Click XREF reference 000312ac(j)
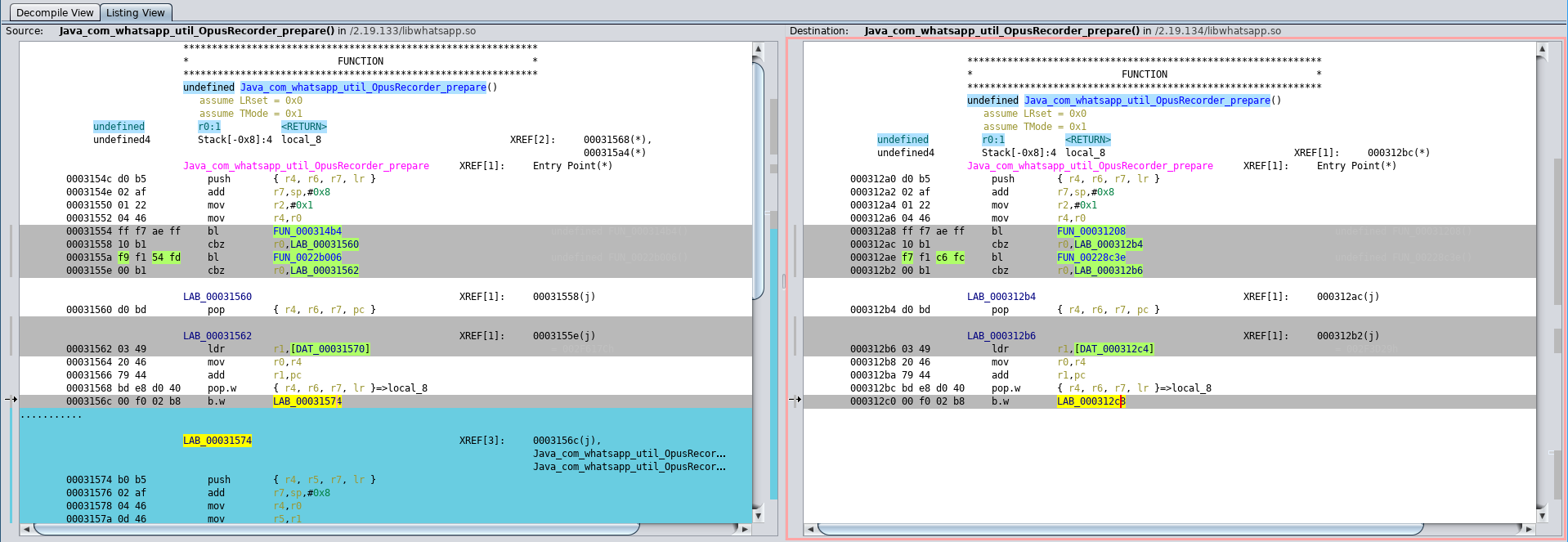The image size is (1568, 542). 1348,297
